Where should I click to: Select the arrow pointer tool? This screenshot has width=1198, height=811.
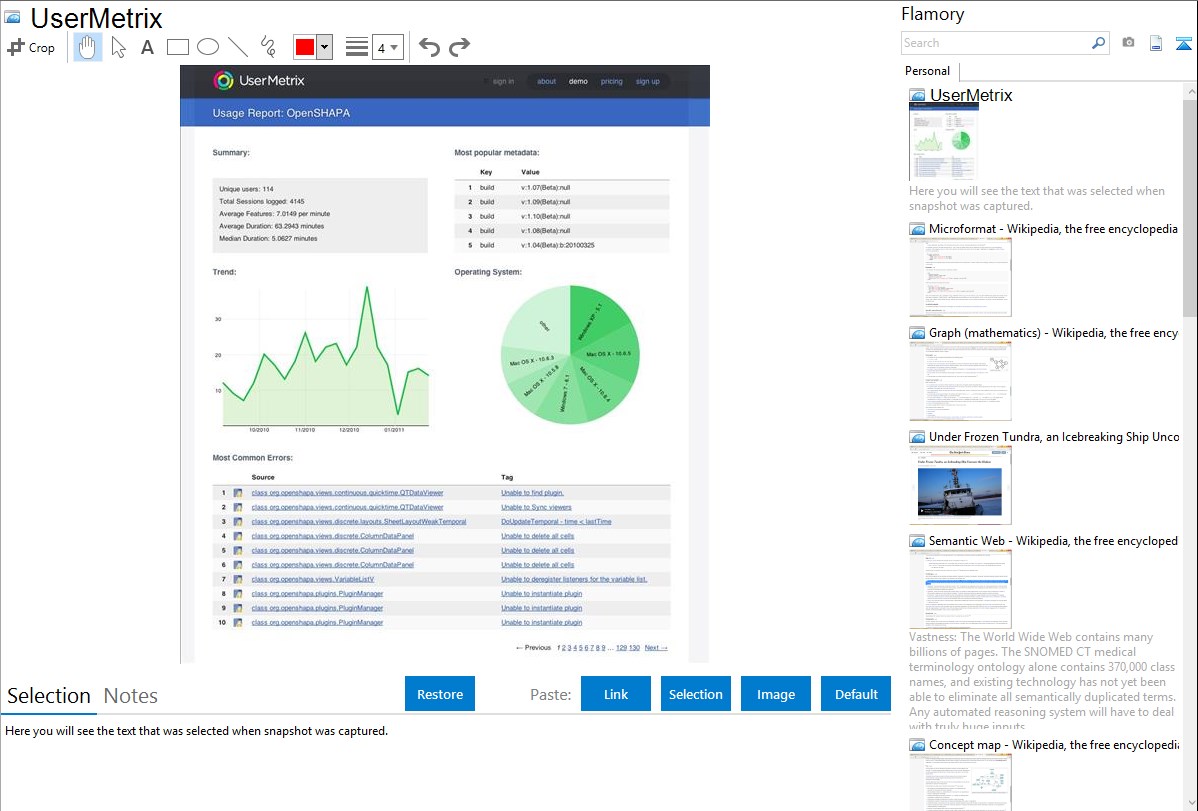(x=118, y=47)
